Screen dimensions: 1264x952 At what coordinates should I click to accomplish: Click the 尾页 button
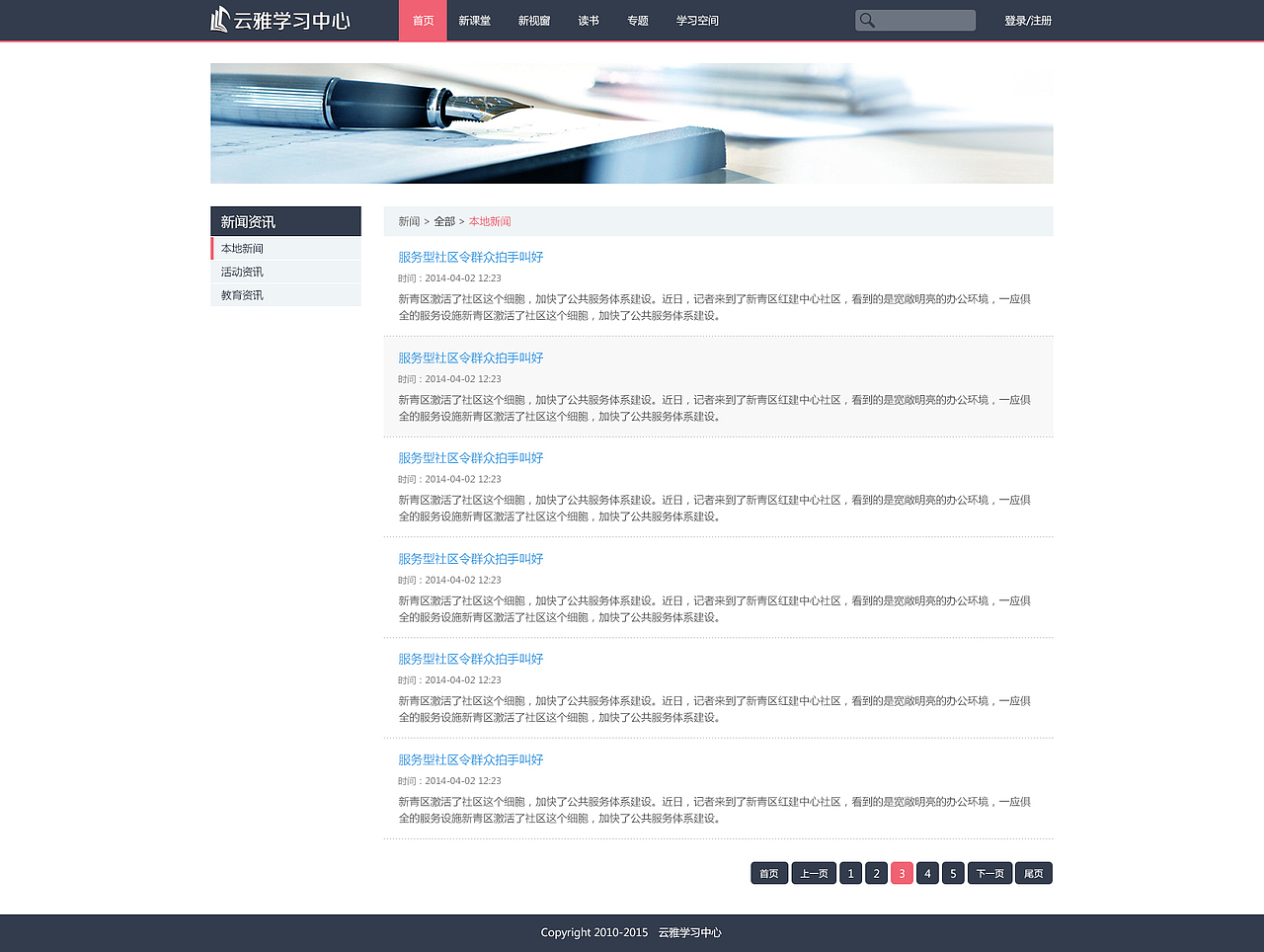(x=1033, y=873)
